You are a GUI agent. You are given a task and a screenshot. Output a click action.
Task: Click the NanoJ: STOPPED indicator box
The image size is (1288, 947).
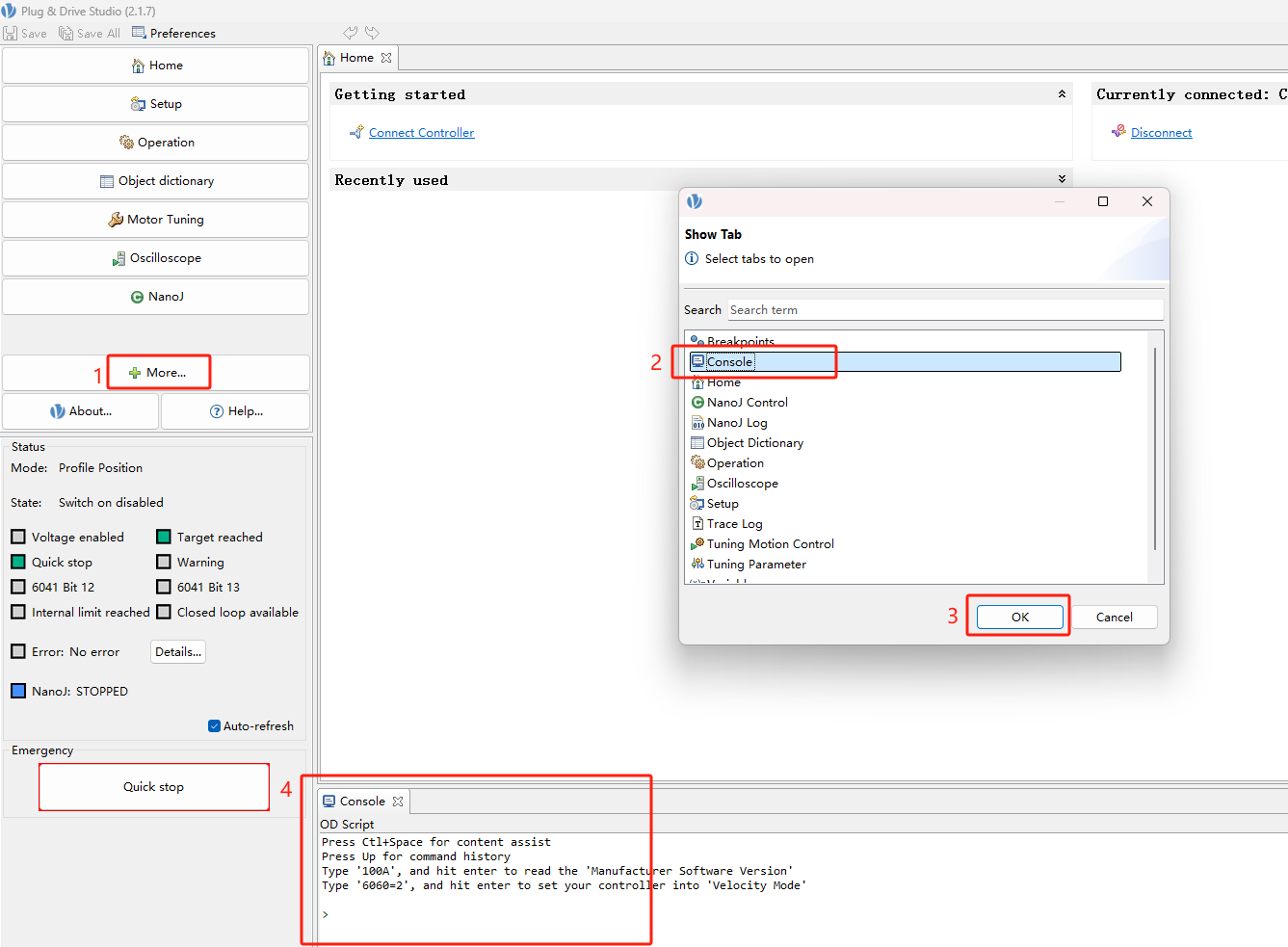pos(18,691)
